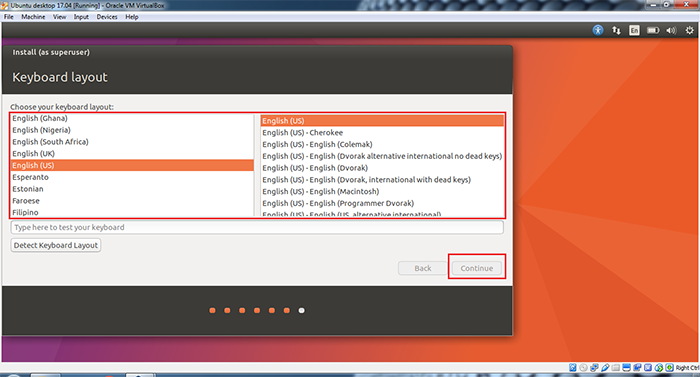This screenshot has width=700, height=377.
Task: Open the Input menu
Action: tap(81, 17)
